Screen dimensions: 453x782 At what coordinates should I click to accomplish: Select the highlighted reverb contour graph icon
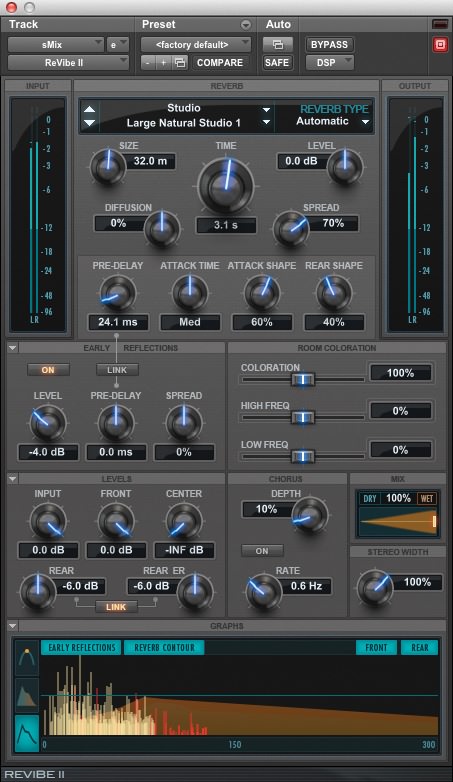coord(27,733)
